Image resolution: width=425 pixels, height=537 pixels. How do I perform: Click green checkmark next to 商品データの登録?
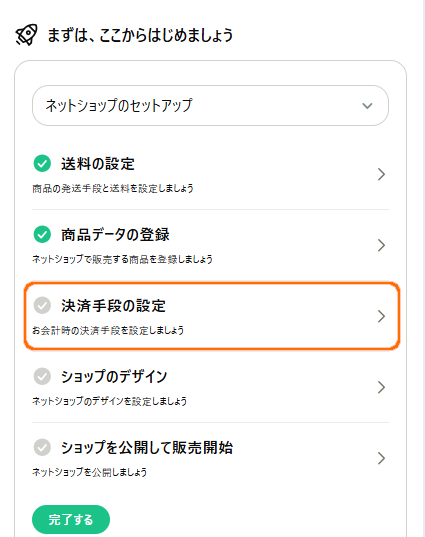[x=42, y=234]
